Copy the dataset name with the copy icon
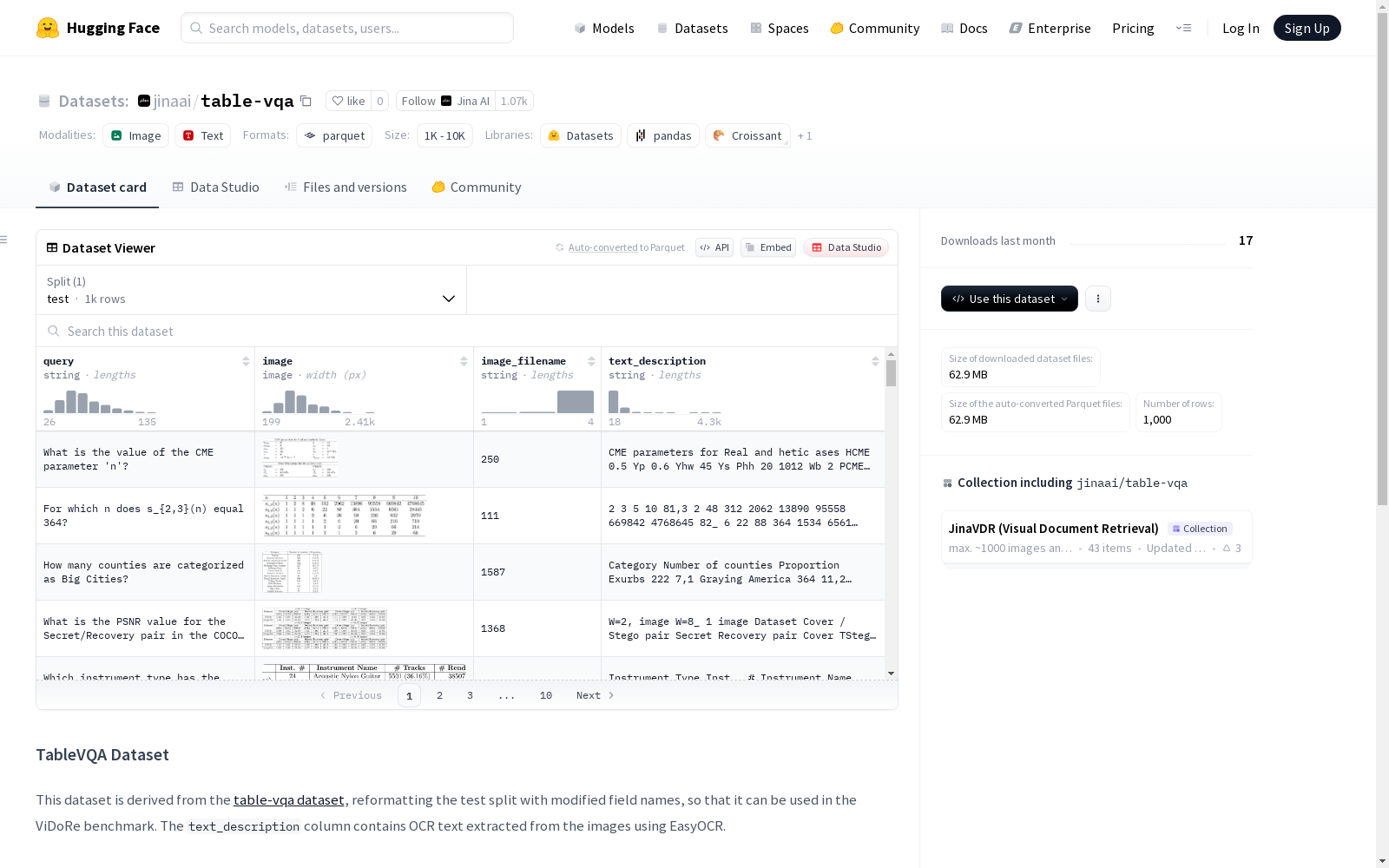Screen dimensions: 1389x868 click(x=306, y=101)
